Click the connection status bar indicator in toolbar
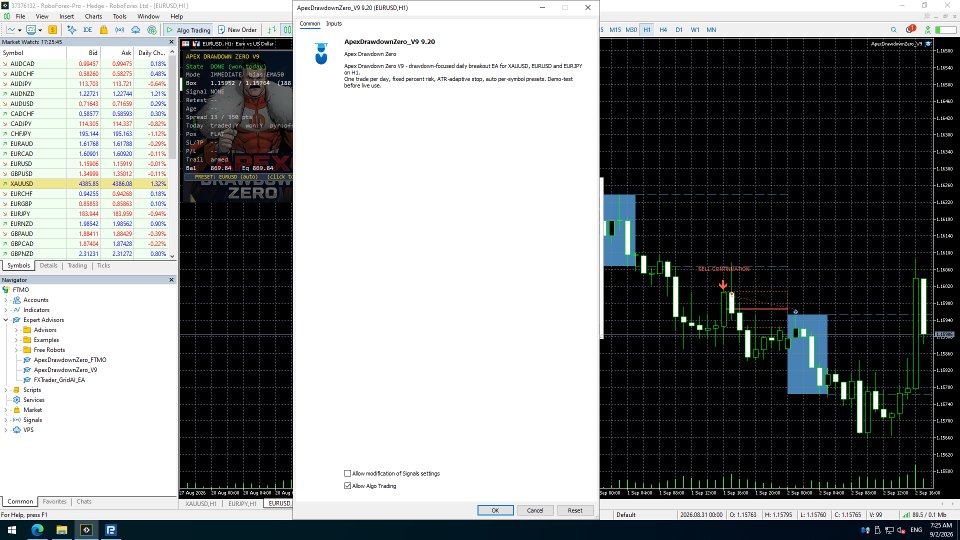Image resolution: width=960 pixels, height=540 pixels. 946,29
